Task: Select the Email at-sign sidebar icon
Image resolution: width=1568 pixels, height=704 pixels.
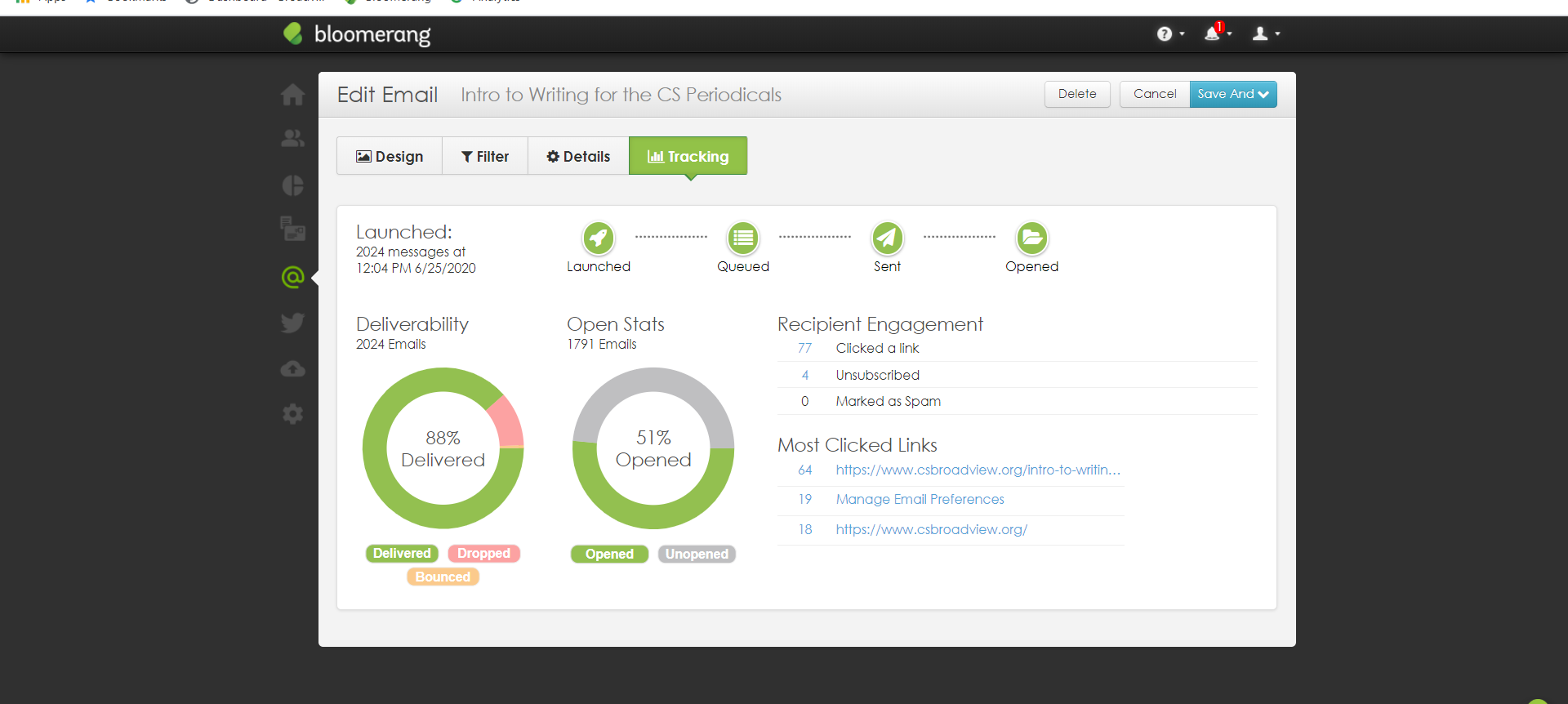Action: 292,277
